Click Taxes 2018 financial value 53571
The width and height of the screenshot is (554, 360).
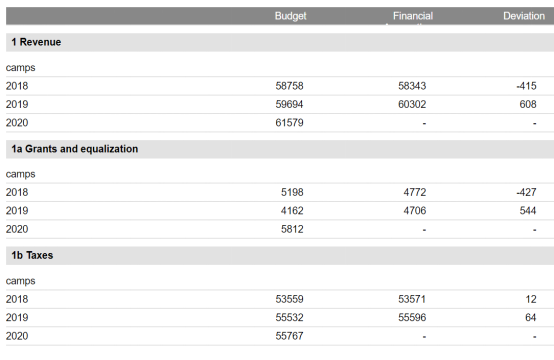point(412,299)
